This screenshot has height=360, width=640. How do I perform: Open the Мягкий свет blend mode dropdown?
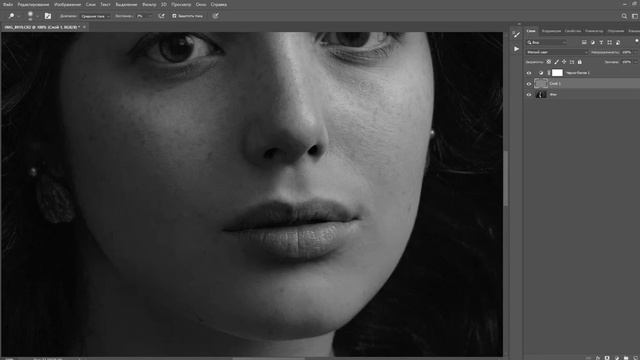click(557, 52)
